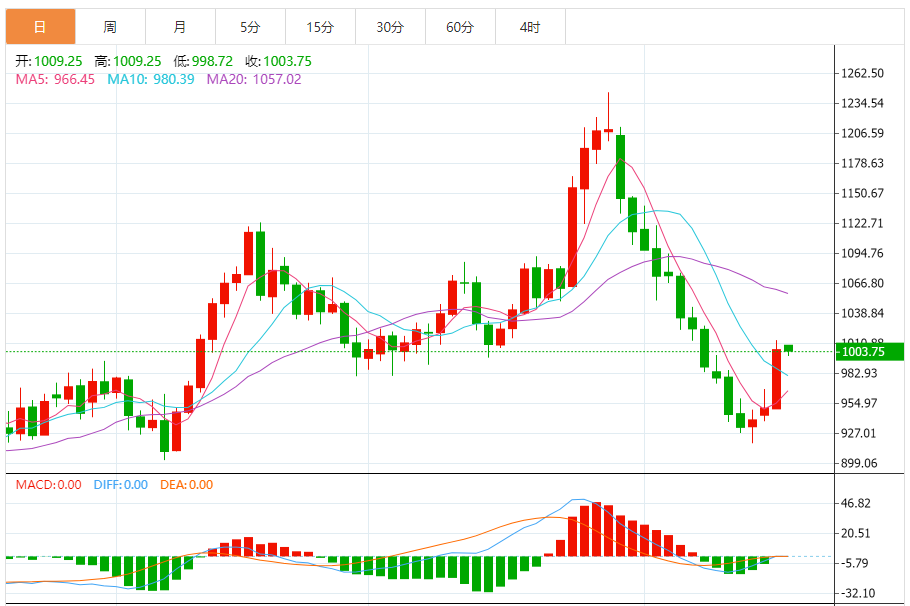This screenshot has width=910, height=606.
Task: Click the 1262.50 price axis label
Action: [x=862, y=73]
